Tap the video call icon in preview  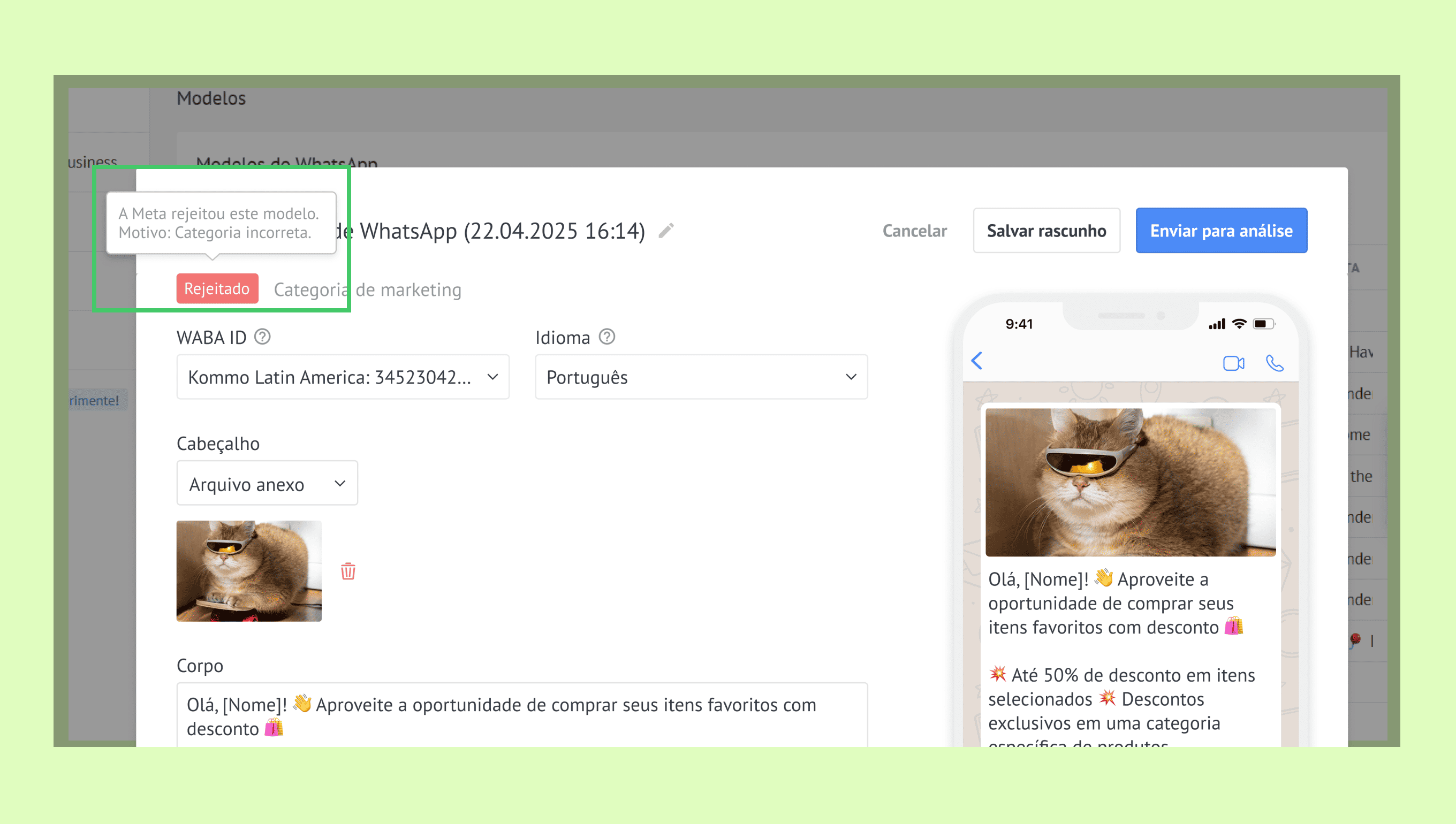1233,363
